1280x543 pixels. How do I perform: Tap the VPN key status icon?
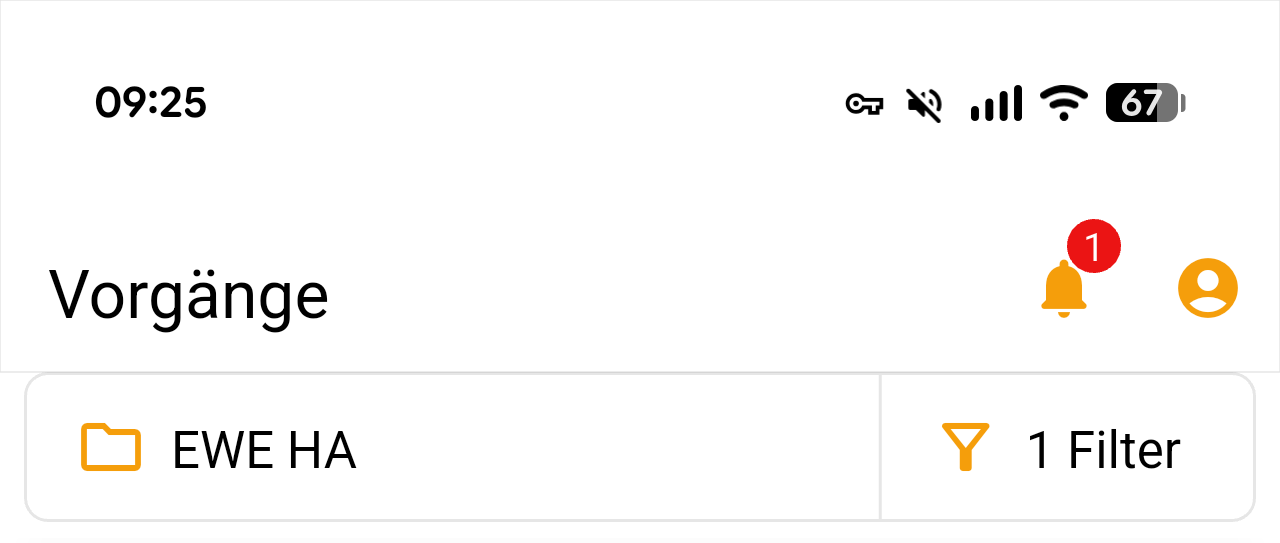[x=864, y=103]
